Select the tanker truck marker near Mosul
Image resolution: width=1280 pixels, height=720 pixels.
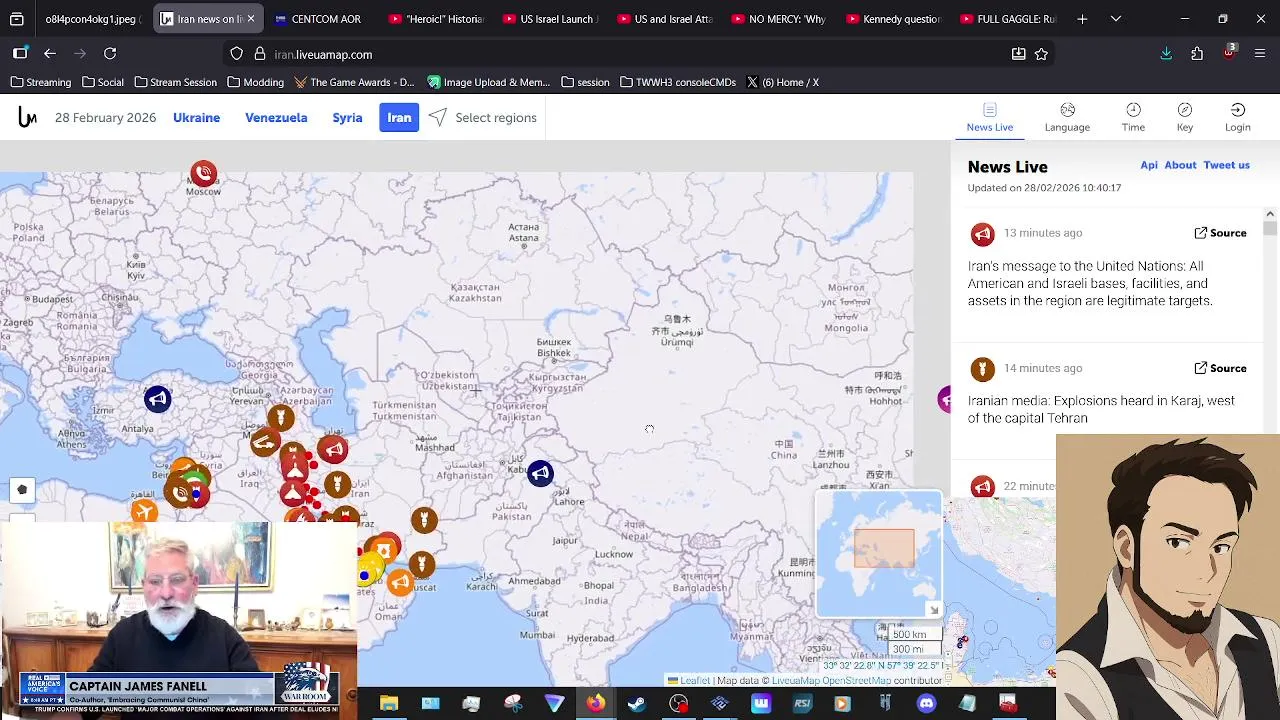[x=264, y=442]
